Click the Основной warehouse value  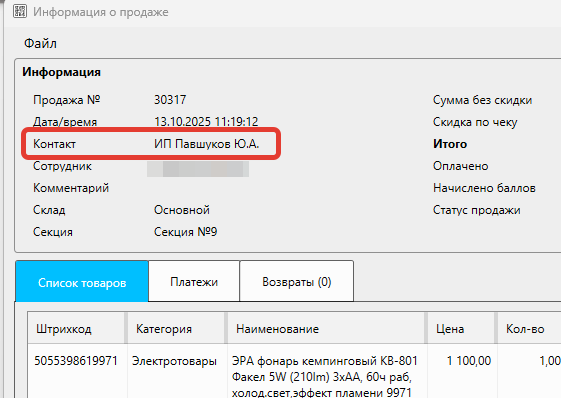click(x=182, y=210)
